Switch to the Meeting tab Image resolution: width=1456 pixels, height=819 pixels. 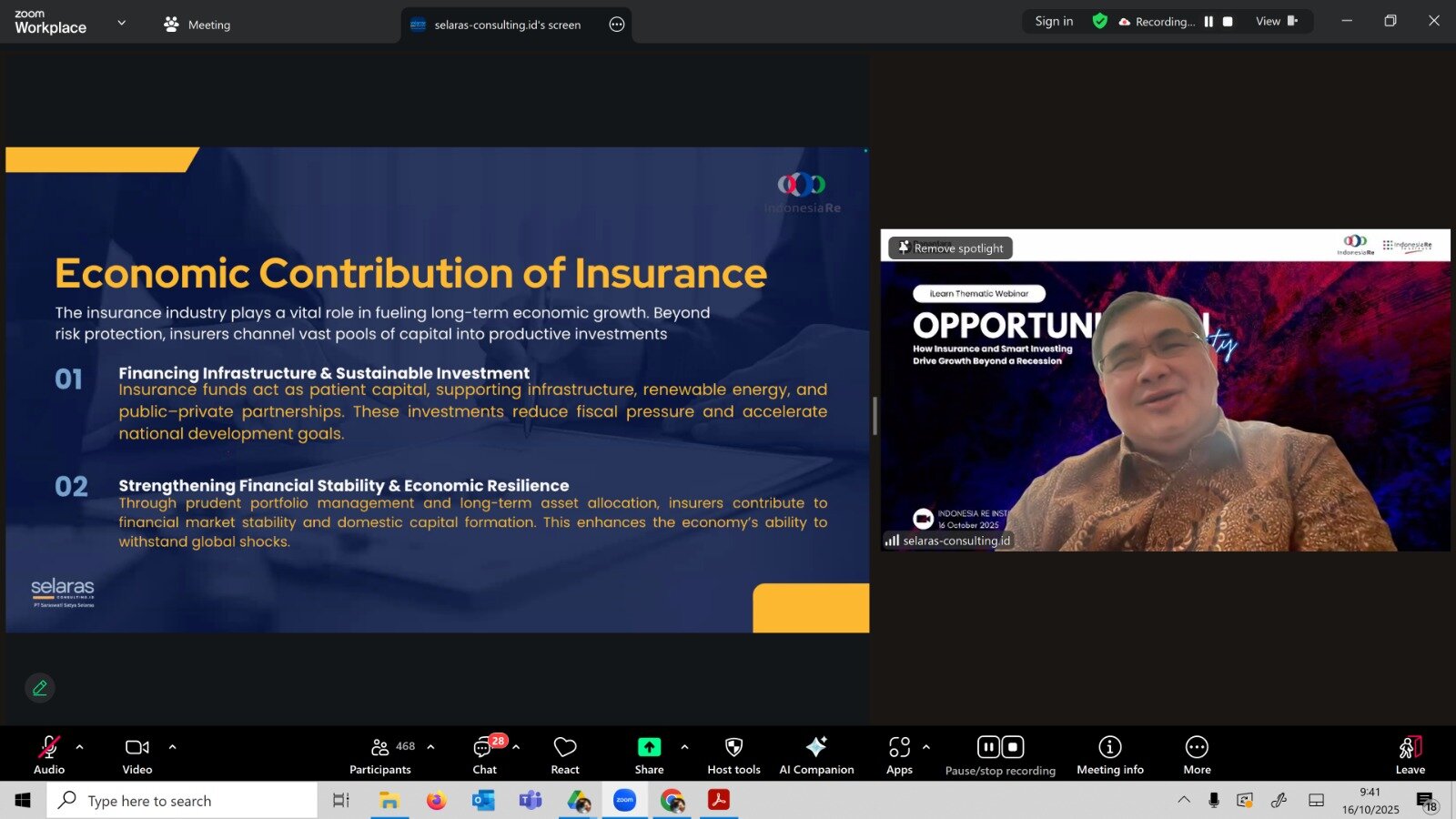pos(197,25)
